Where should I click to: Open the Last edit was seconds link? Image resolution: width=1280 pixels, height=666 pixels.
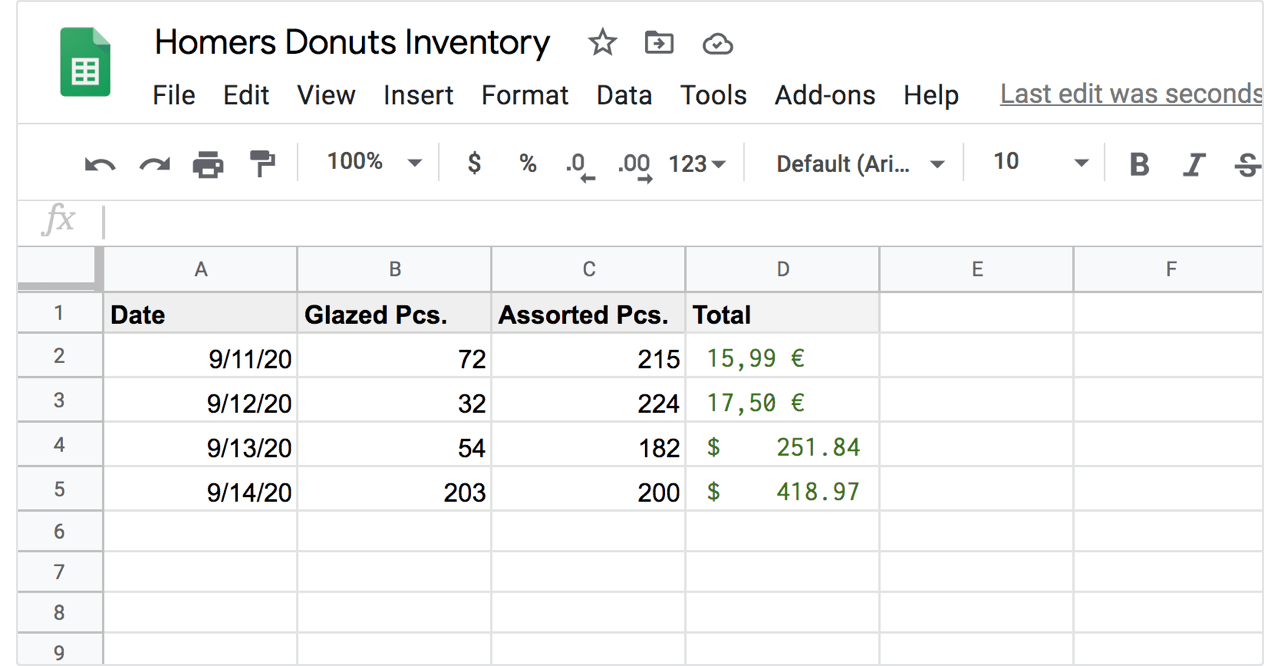coord(1131,94)
